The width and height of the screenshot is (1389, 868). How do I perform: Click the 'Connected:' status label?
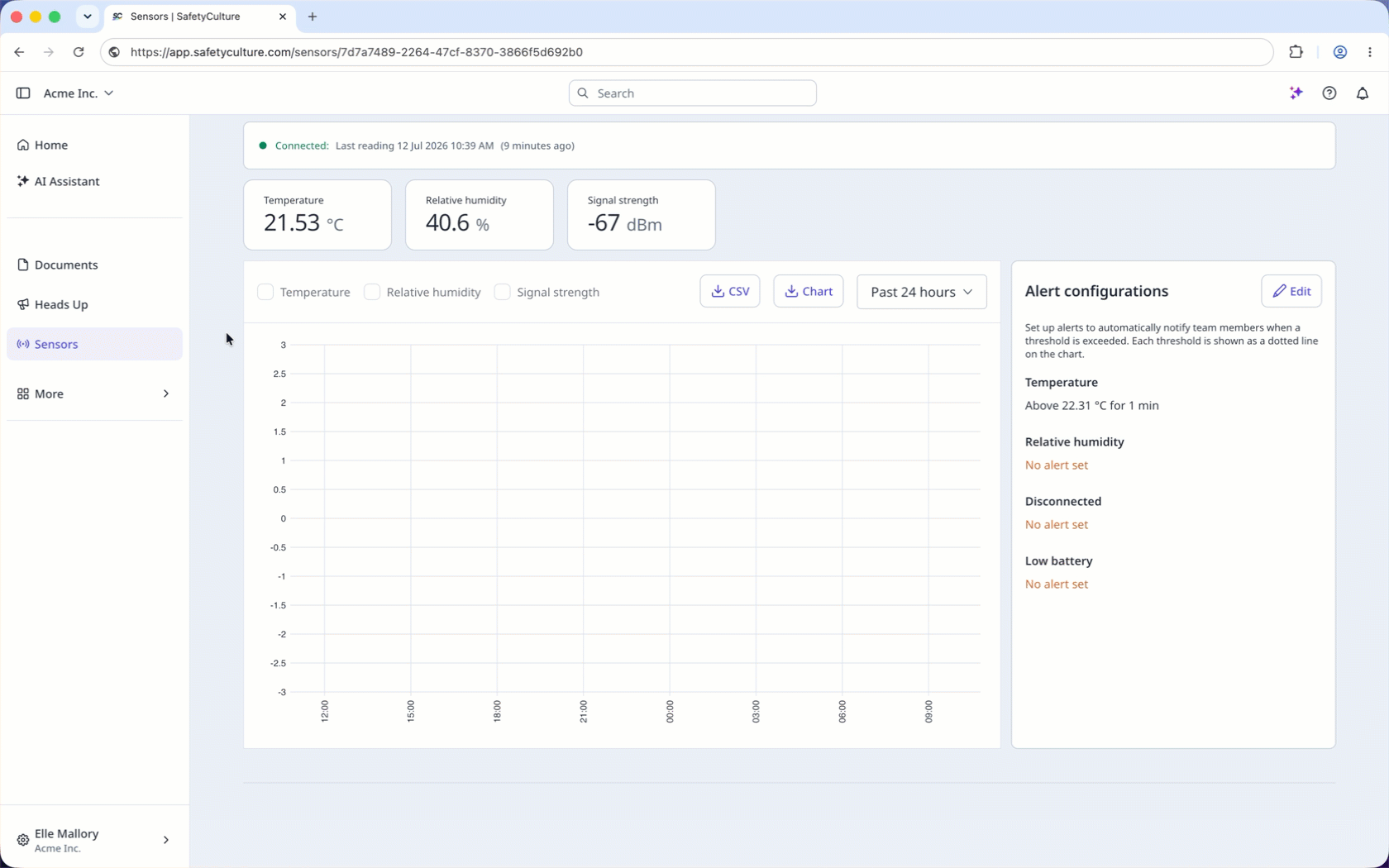(x=302, y=145)
